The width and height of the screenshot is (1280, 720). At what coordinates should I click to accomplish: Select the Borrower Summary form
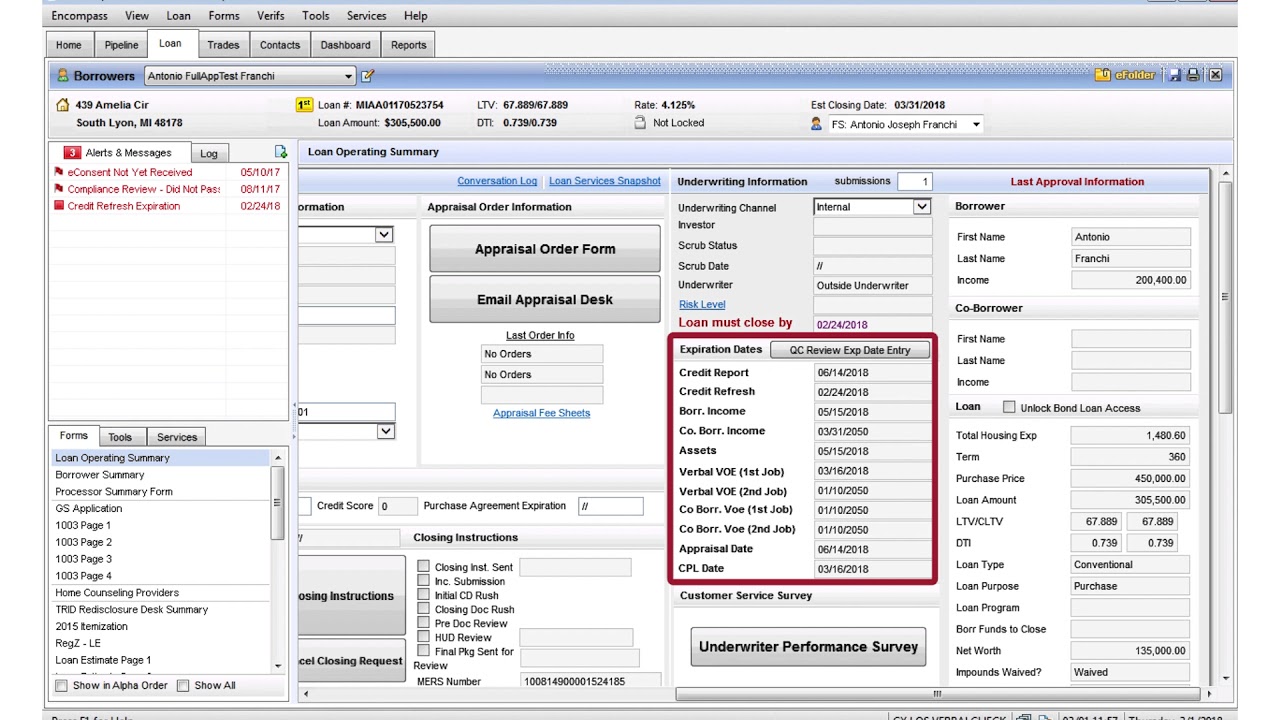[99, 475]
